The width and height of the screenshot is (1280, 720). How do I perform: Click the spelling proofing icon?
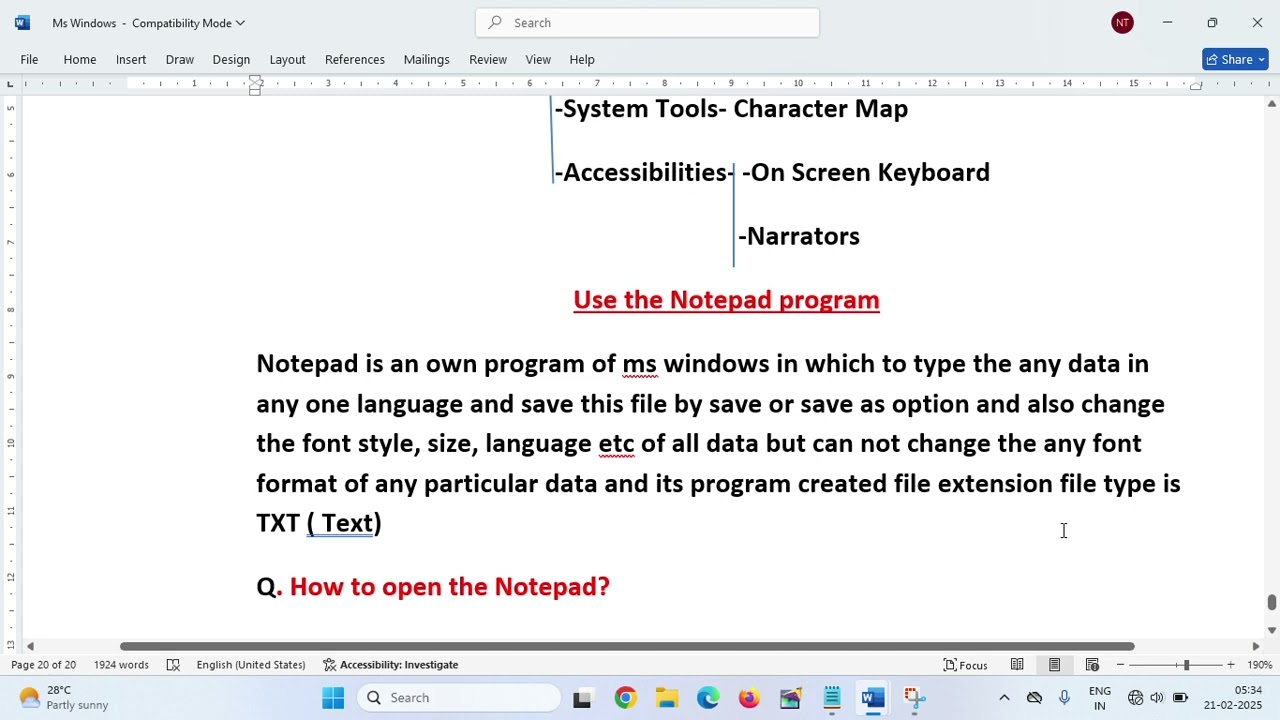coord(173,665)
